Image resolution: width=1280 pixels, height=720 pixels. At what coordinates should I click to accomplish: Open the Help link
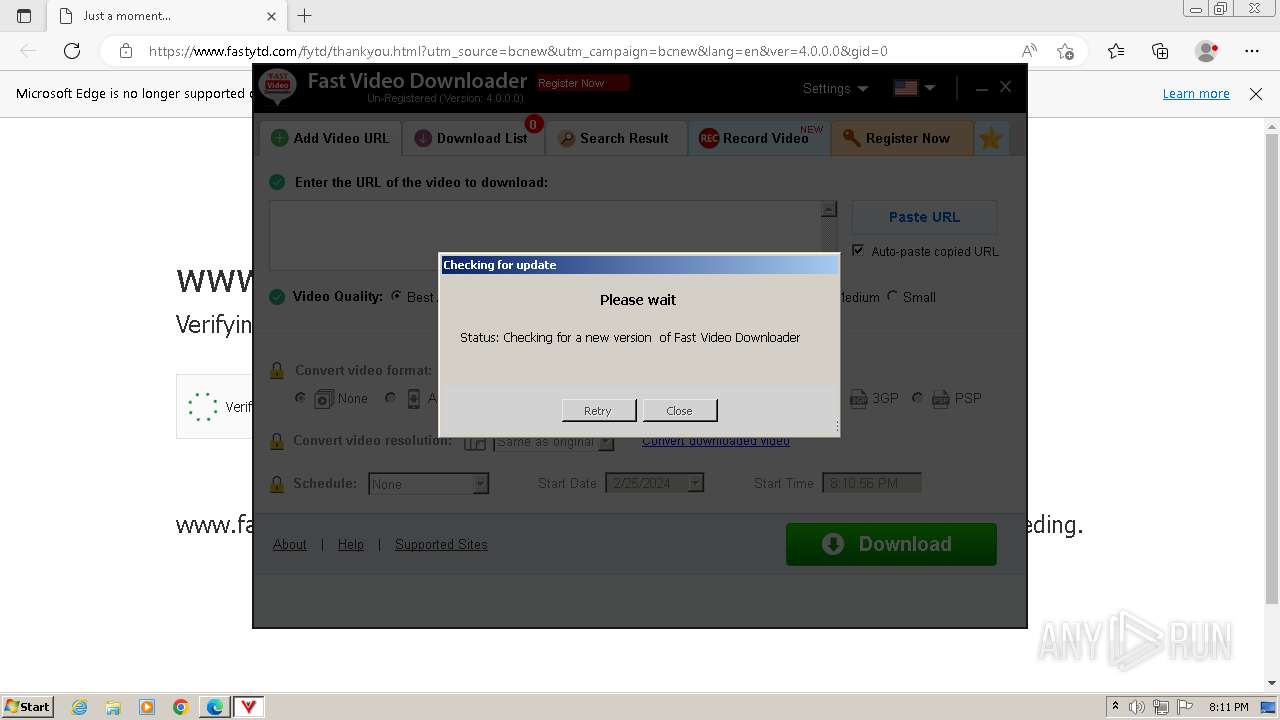pos(351,544)
